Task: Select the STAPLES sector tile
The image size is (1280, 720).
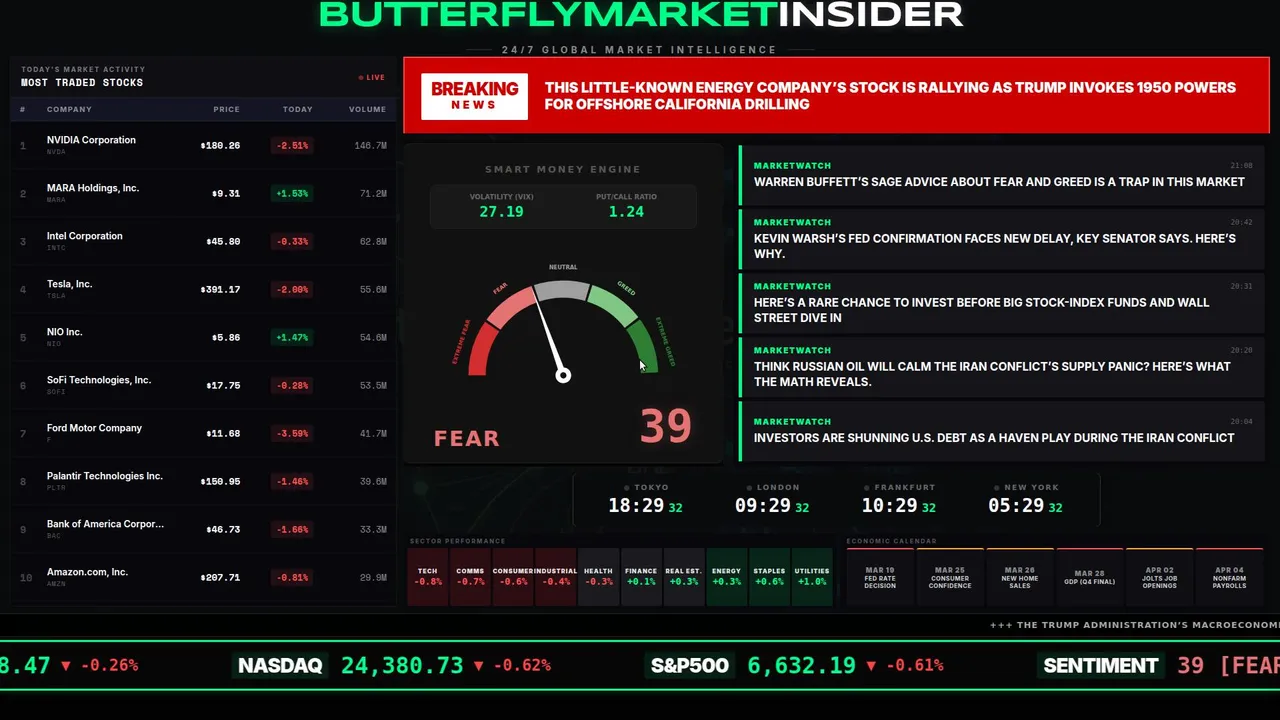Action: click(x=769, y=577)
